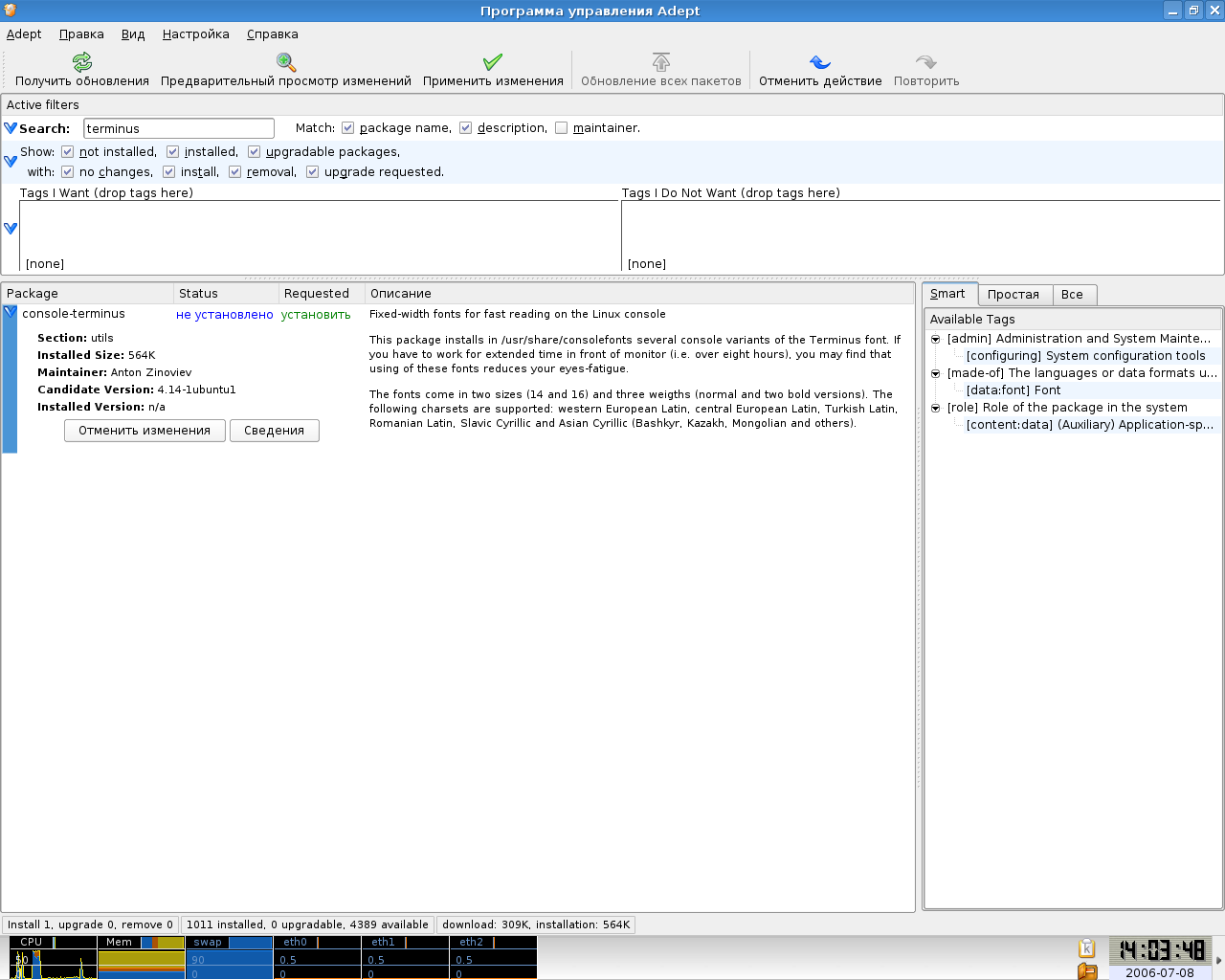Click the download: 309K status entry
The image size is (1225, 980).
click(536, 924)
